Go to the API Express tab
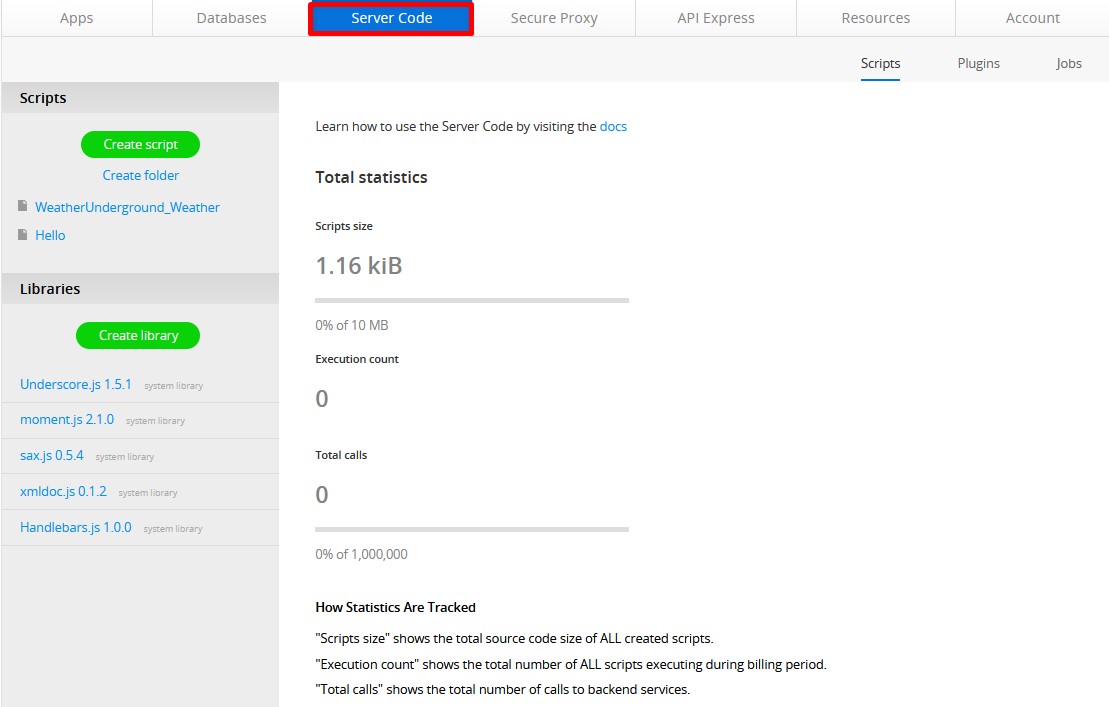1109x707 pixels. click(x=716, y=18)
